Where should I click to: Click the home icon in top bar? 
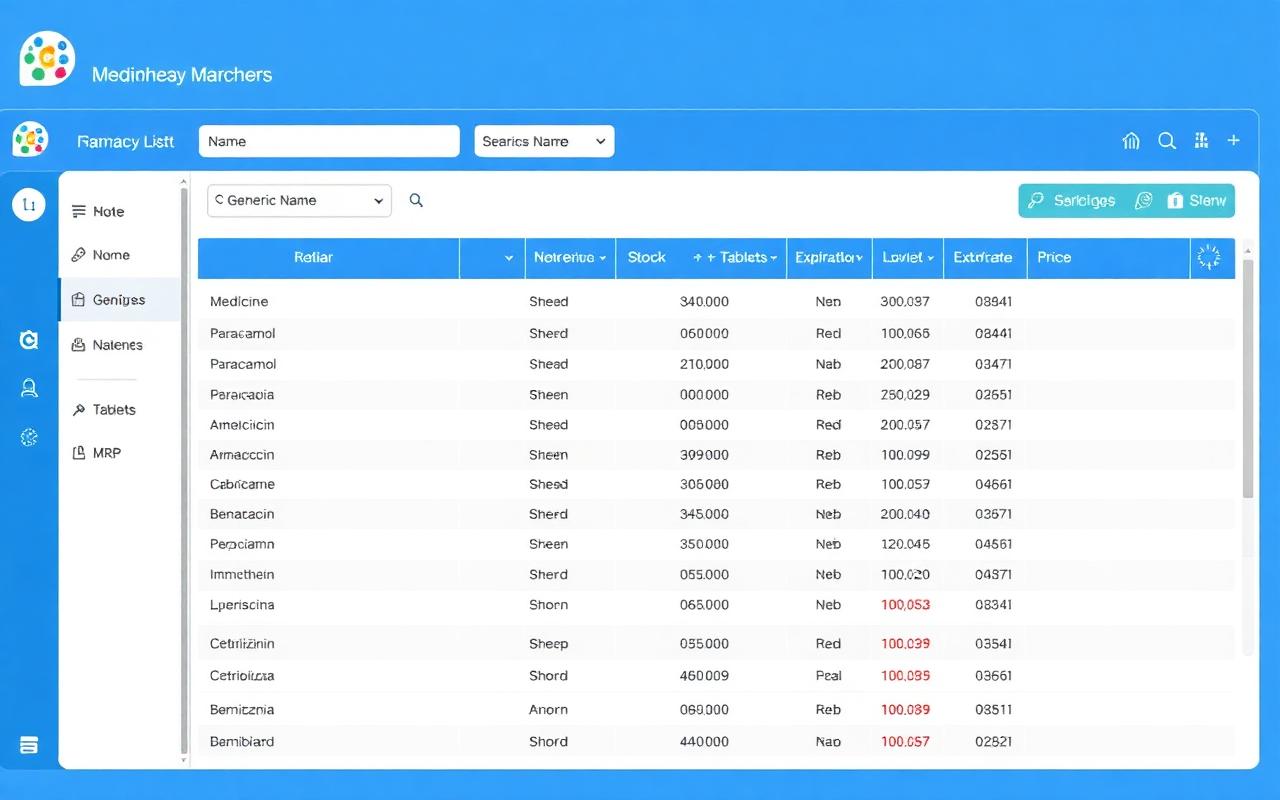pyautogui.click(x=1131, y=141)
